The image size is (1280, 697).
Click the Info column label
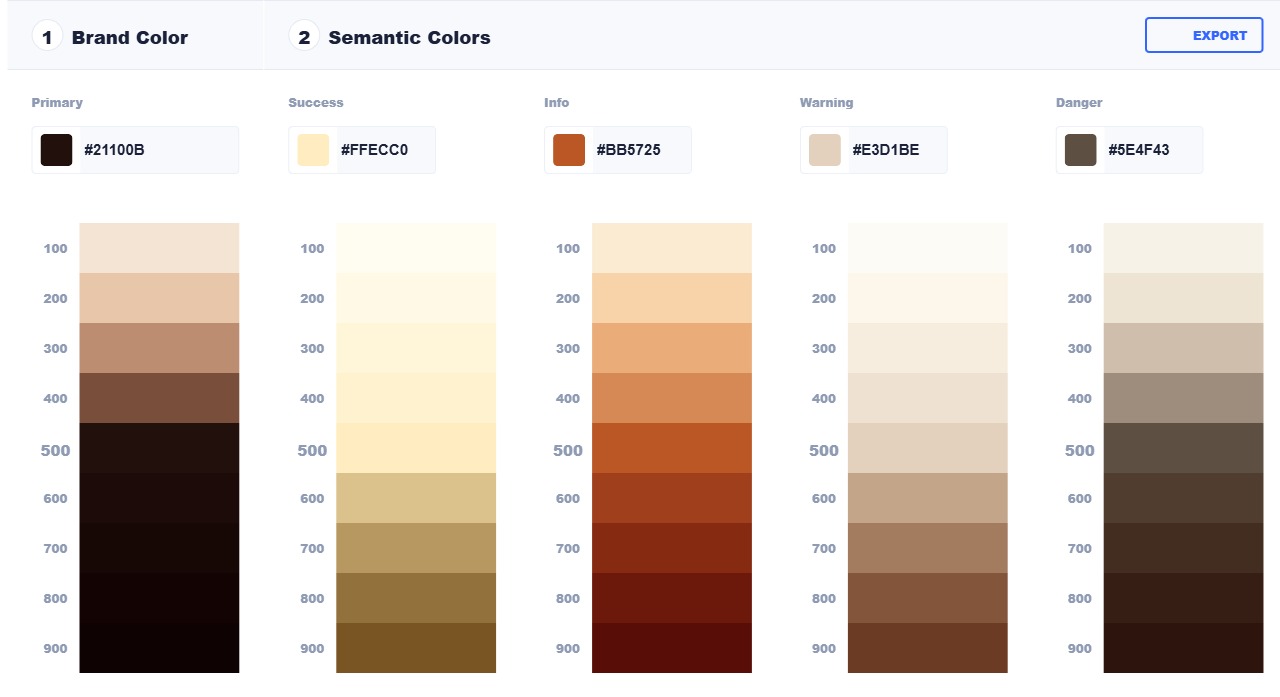point(557,102)
